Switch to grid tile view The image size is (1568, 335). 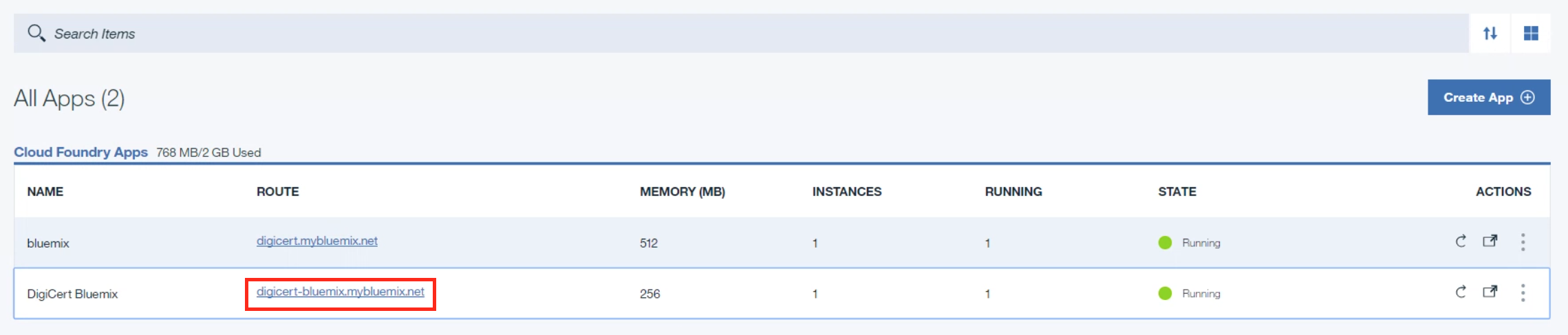[x=1531, y=33]
